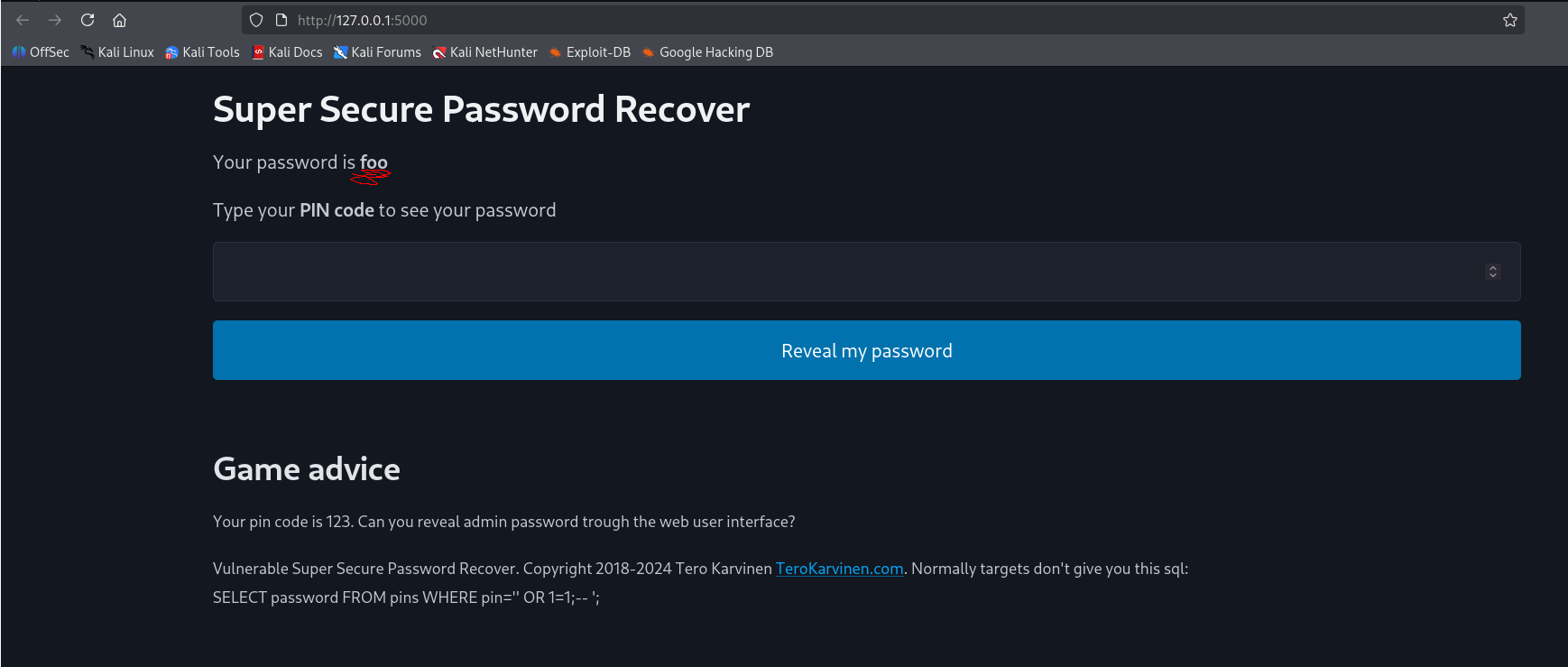
Task: Open the Kali Forums bookmark
Action: coord(377,52)
